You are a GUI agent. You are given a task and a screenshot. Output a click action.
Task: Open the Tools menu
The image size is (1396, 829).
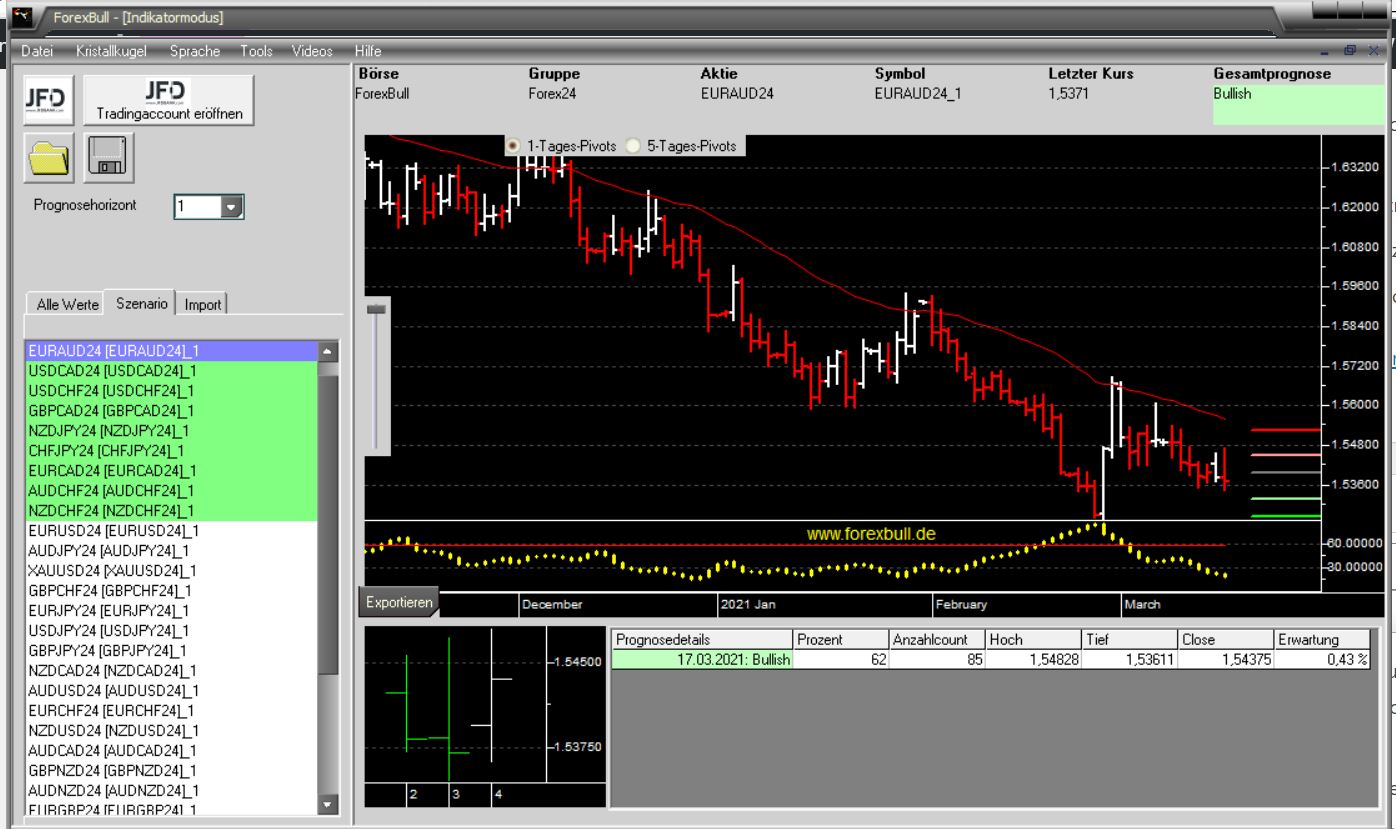point(256,51)
